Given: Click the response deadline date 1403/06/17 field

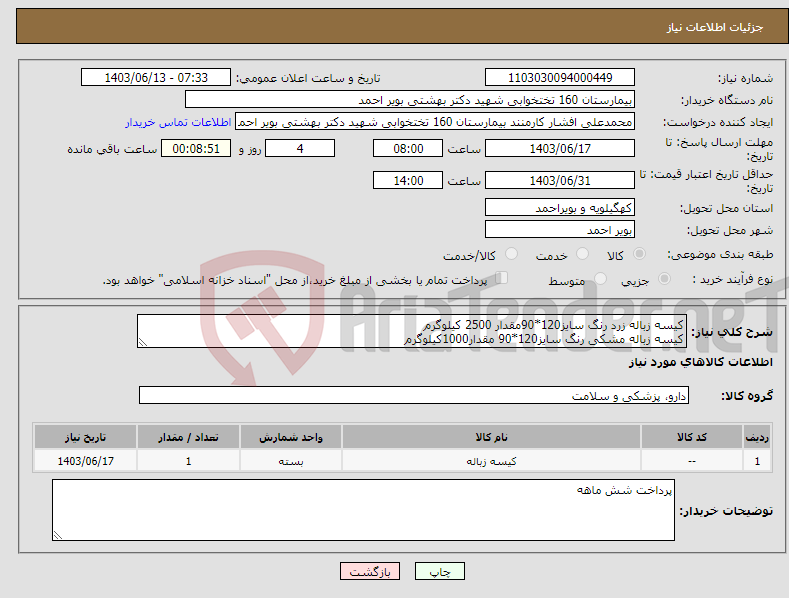Looking at the screenshot, I should click(x=560, y=148).
